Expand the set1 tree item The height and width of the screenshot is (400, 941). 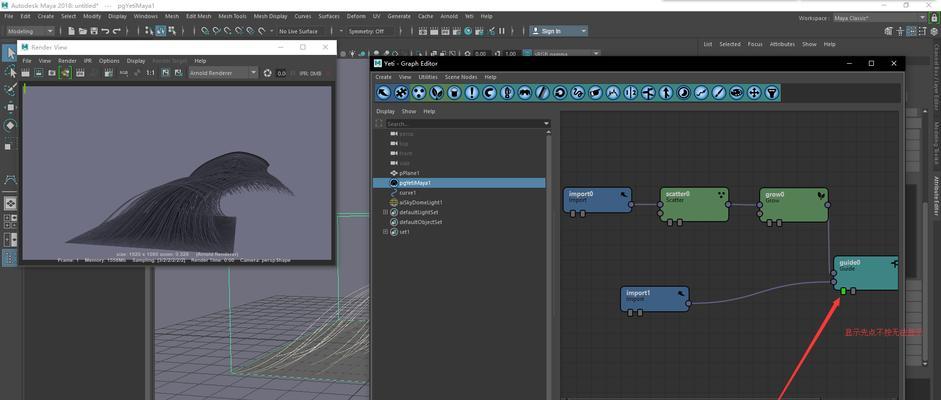[x=386, y=231]
